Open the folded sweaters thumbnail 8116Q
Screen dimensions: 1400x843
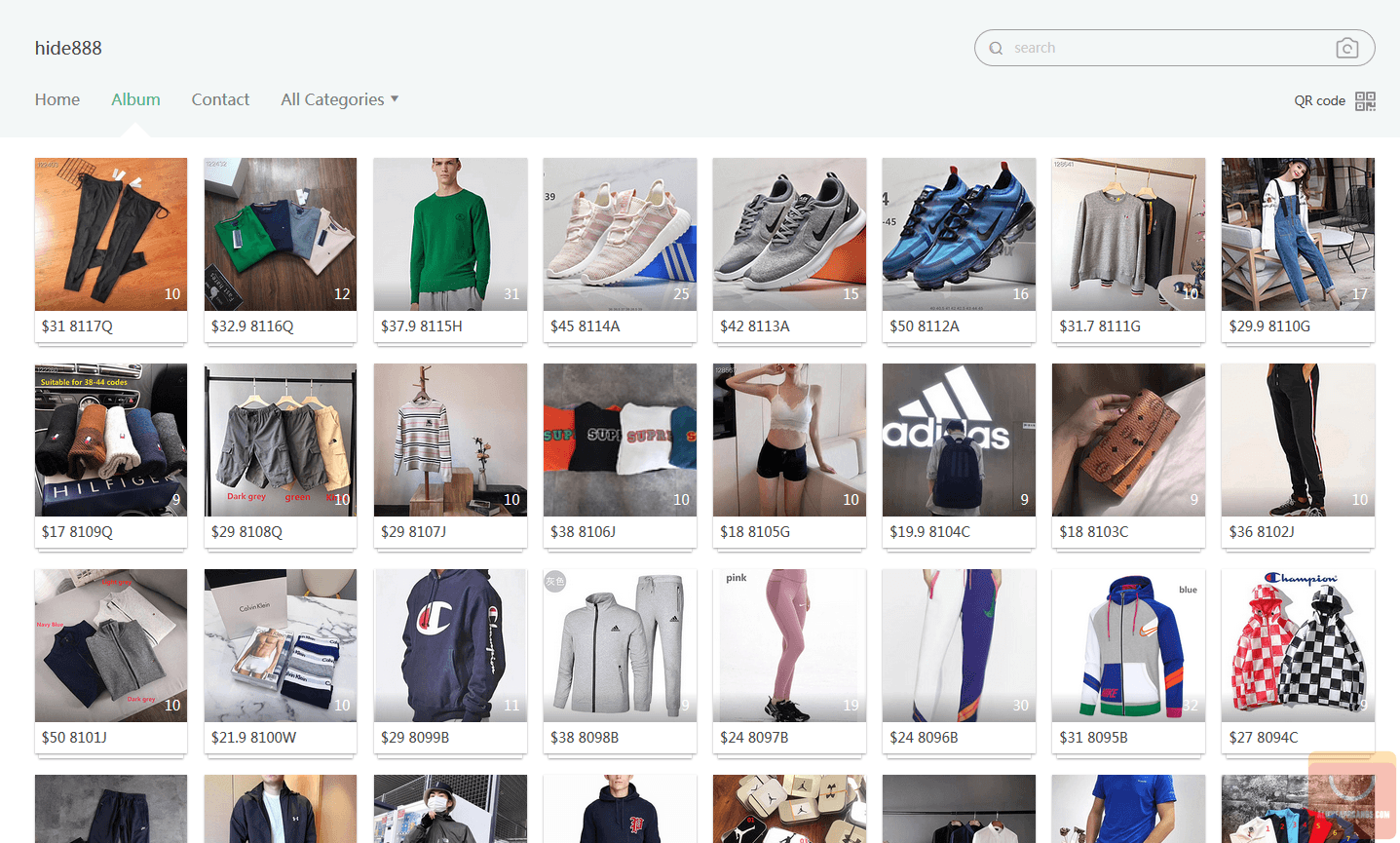[x=281, y=234]
